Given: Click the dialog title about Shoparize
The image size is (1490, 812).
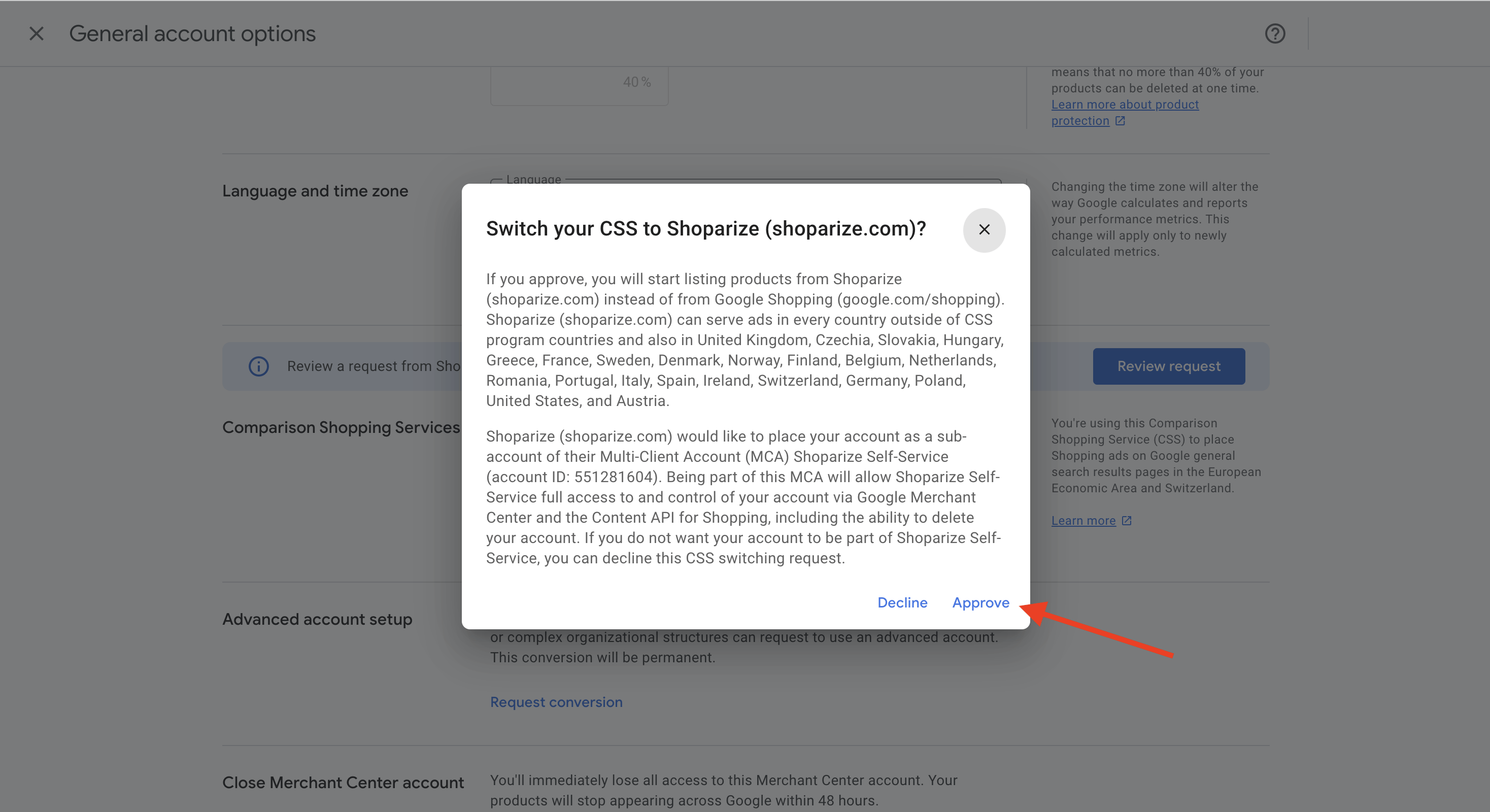Looking at the screenshot, I should point(705,228).
